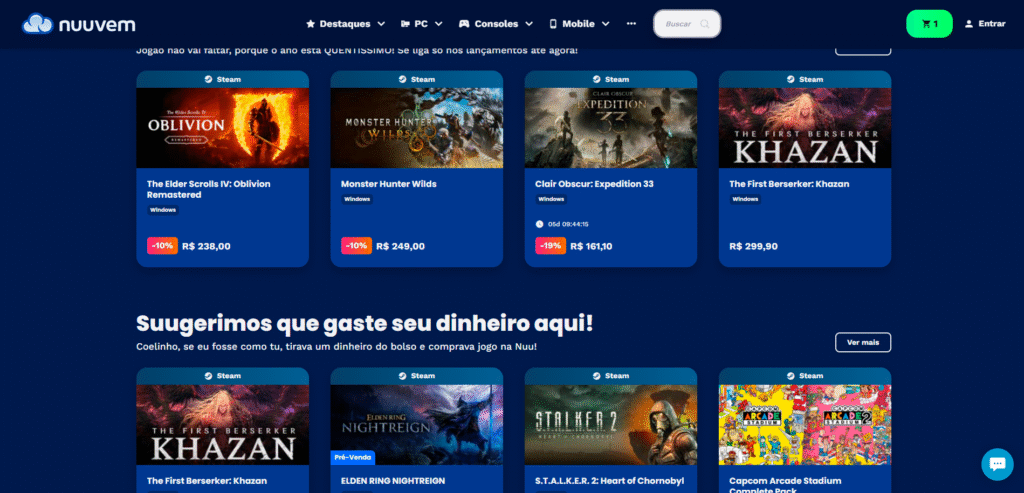Open the live chat bubble icon

pyautogui.click(x=997, y=464)
